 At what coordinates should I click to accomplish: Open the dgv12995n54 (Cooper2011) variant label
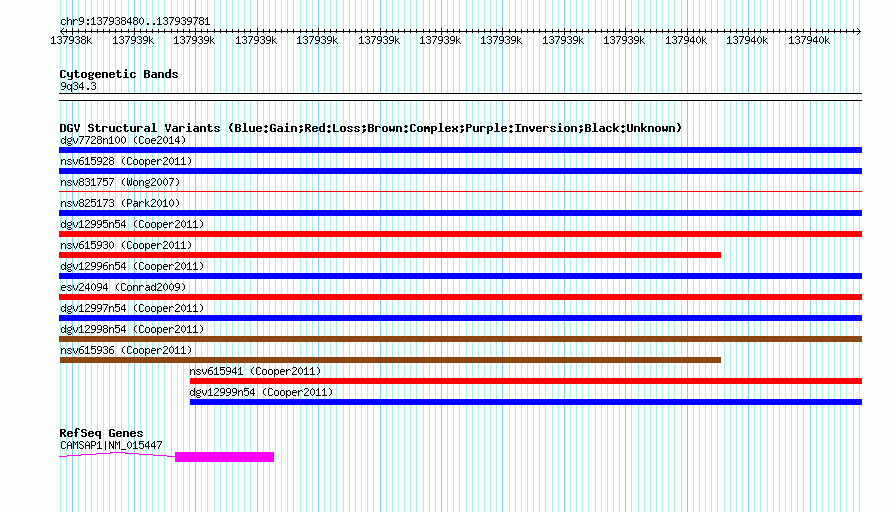(x=132, y=224)
